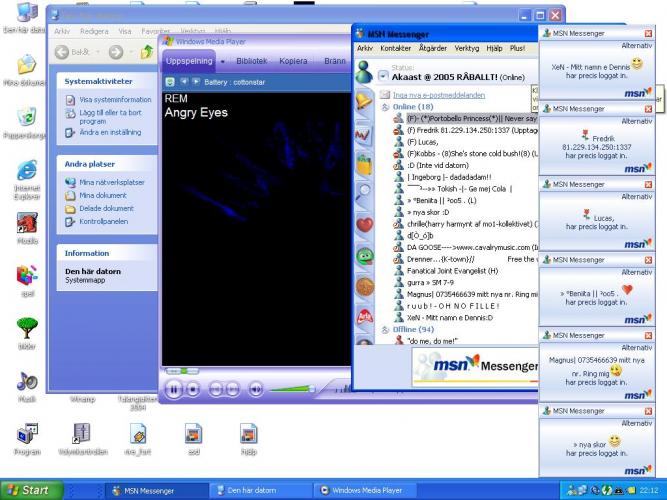Open the magnifier search tab in MSN sidebar
This screenshot has width=667, height=500.
coord(364,193)
